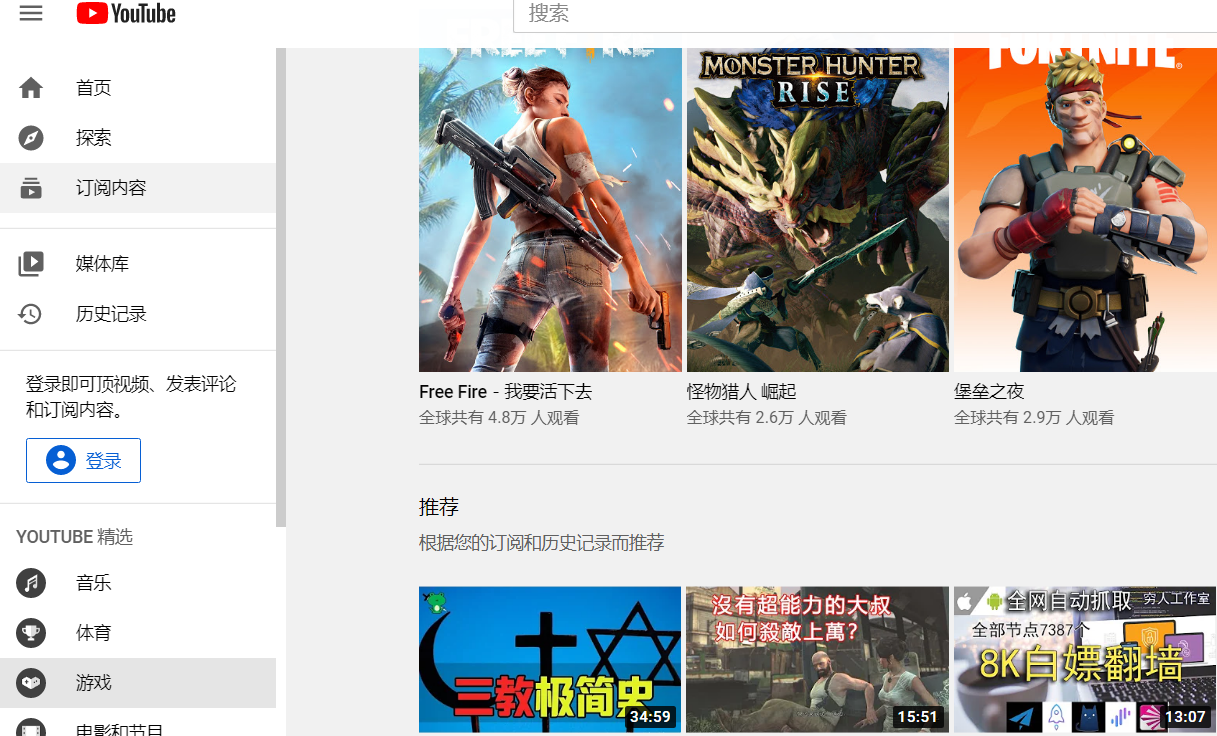The height and width of the screenshot is (736, 1217).
Task: Click the history clock icon beside 历史记录
Action: tap(31, 314)
